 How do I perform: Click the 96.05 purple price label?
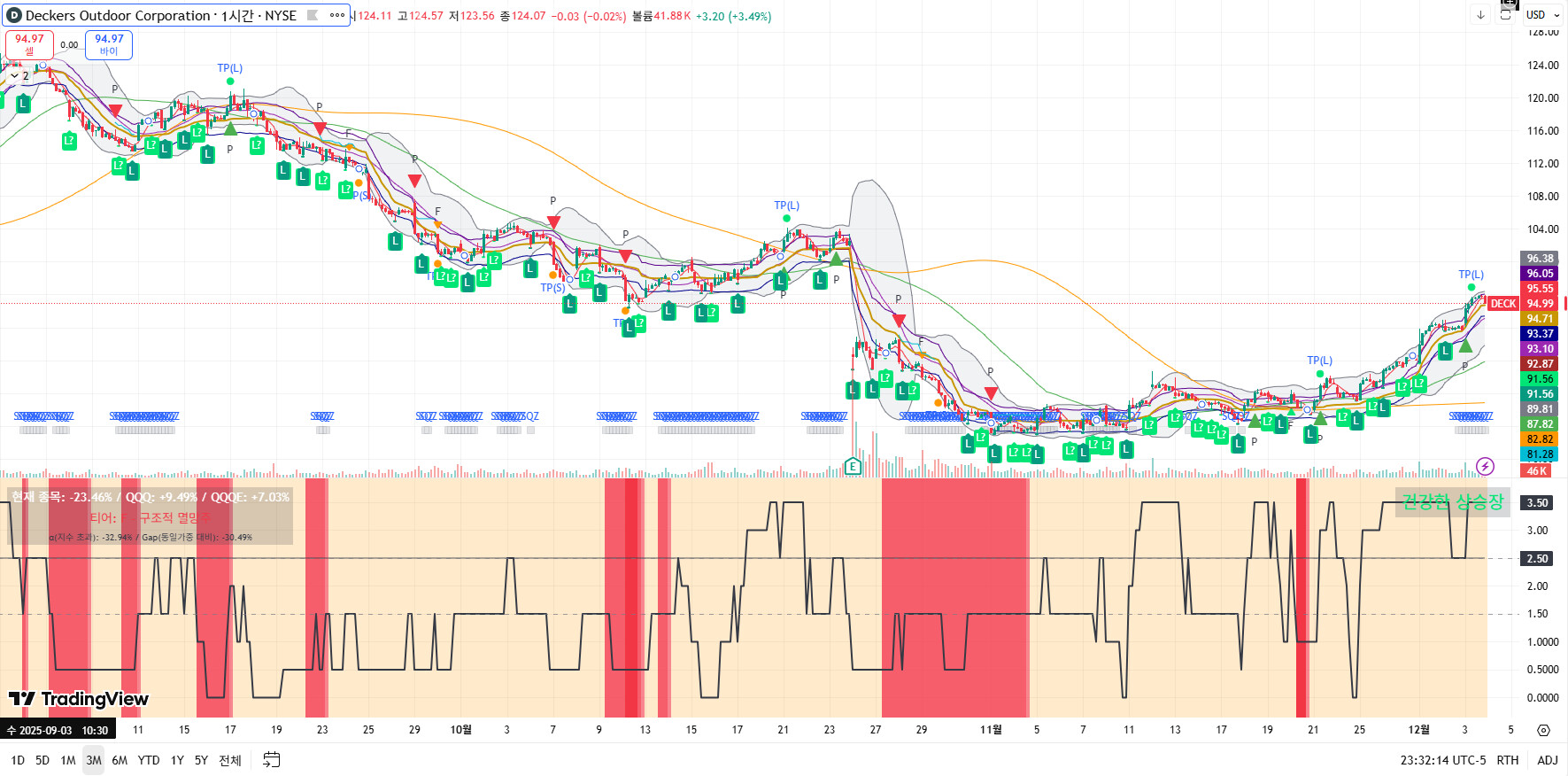click(x=1540, y=274)
